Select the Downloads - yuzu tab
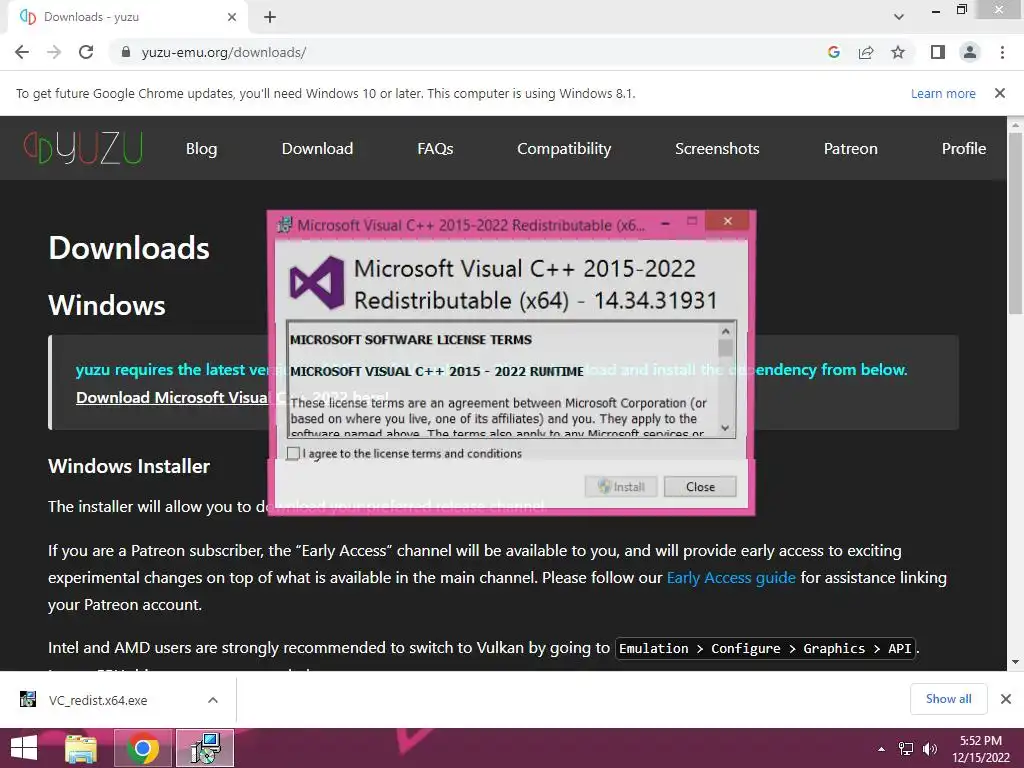 click(x=127, y=17)
